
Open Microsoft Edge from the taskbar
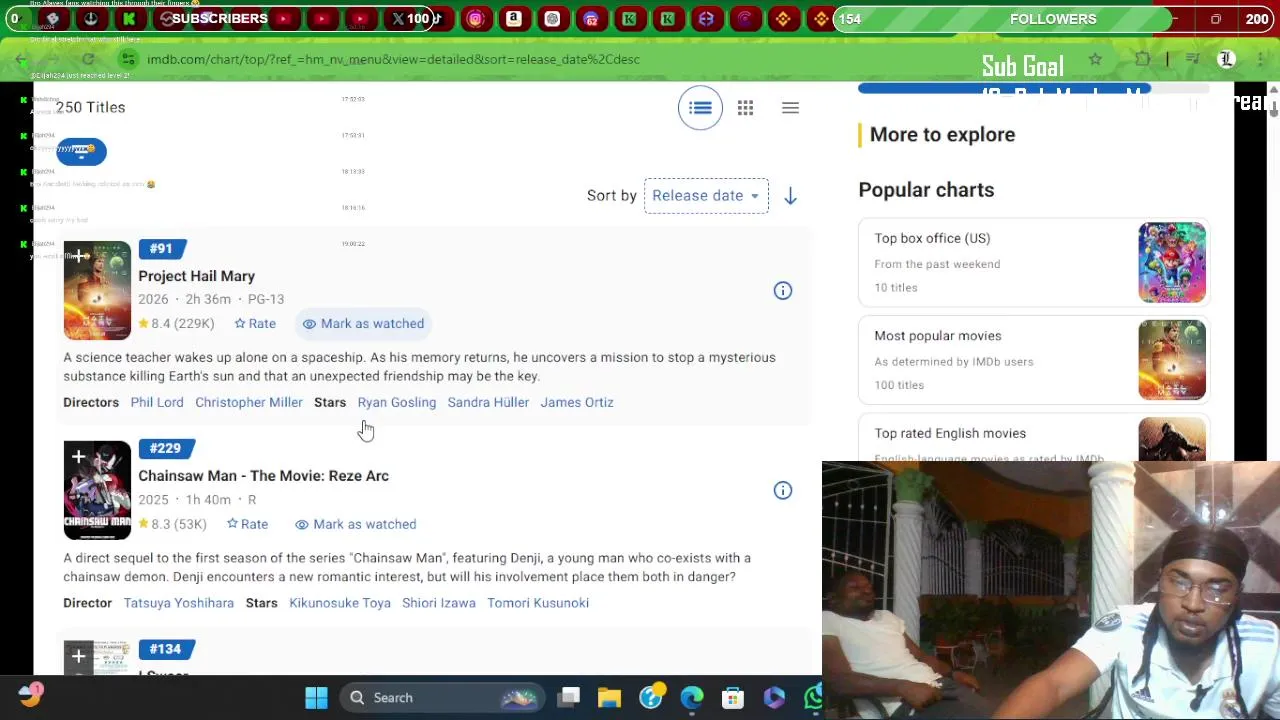(691, 698)
